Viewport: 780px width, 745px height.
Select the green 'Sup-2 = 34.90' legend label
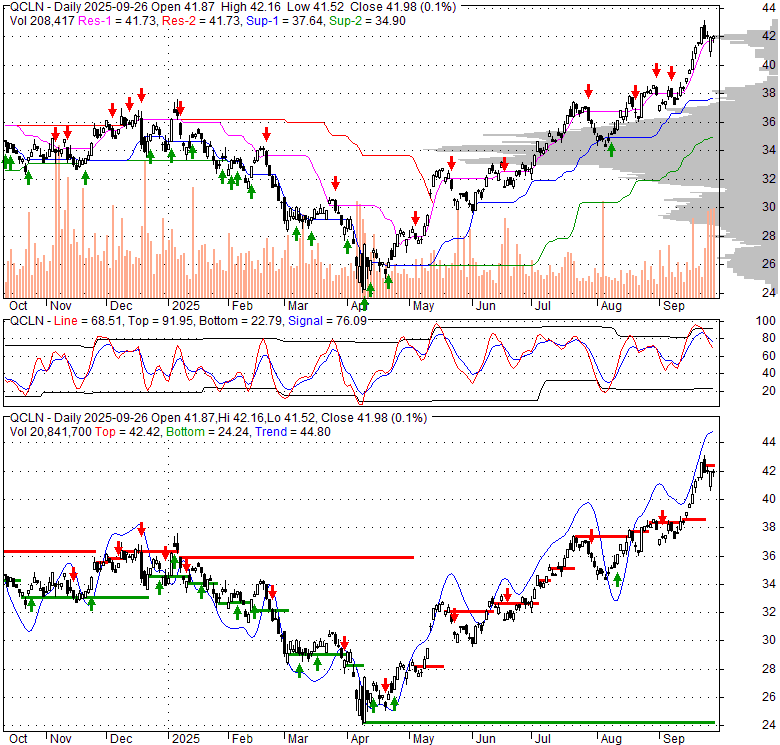[367, 21]
